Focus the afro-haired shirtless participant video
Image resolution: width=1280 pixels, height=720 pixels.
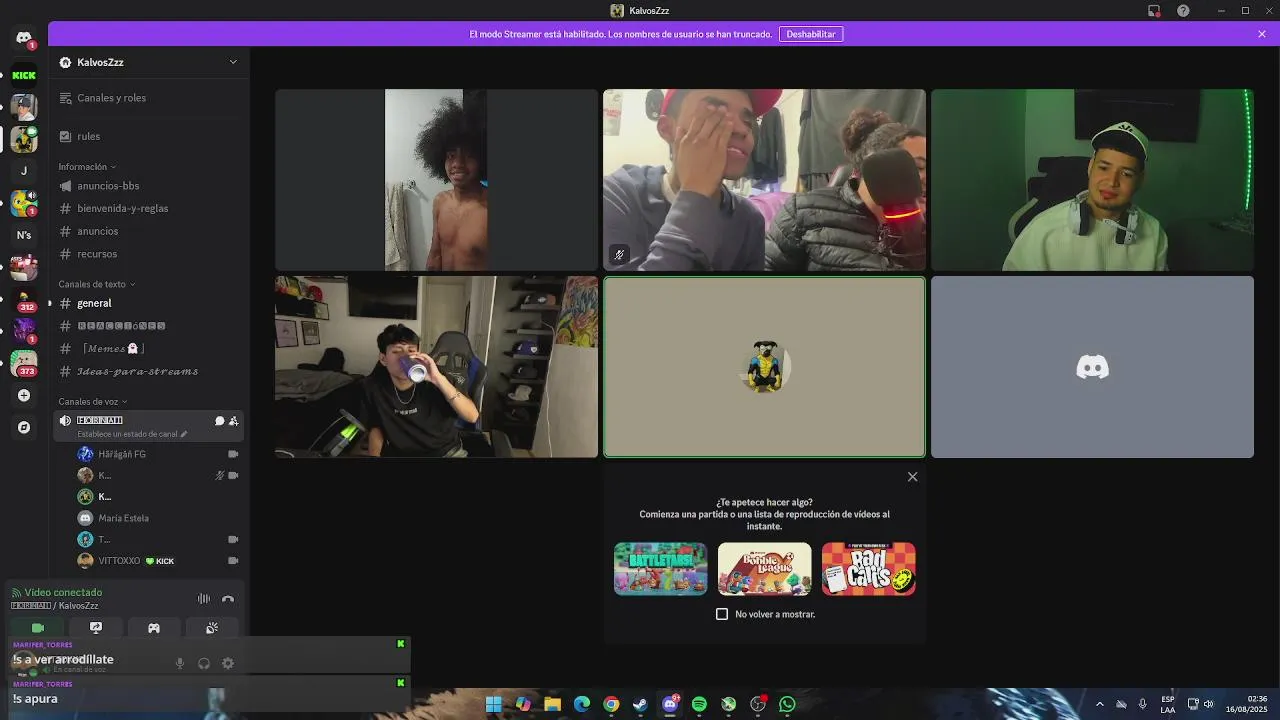tap(436, 180)
